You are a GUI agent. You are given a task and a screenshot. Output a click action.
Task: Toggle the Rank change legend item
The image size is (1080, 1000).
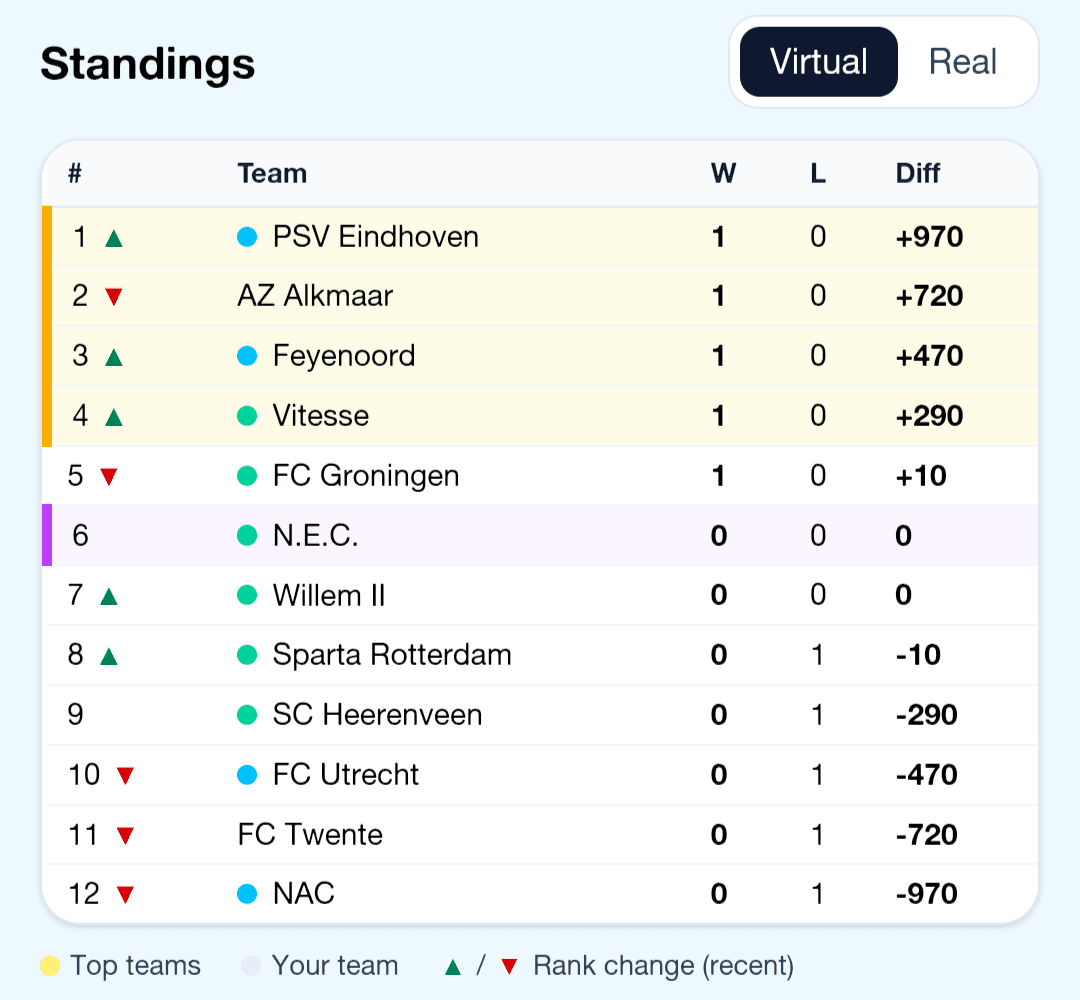665,966
